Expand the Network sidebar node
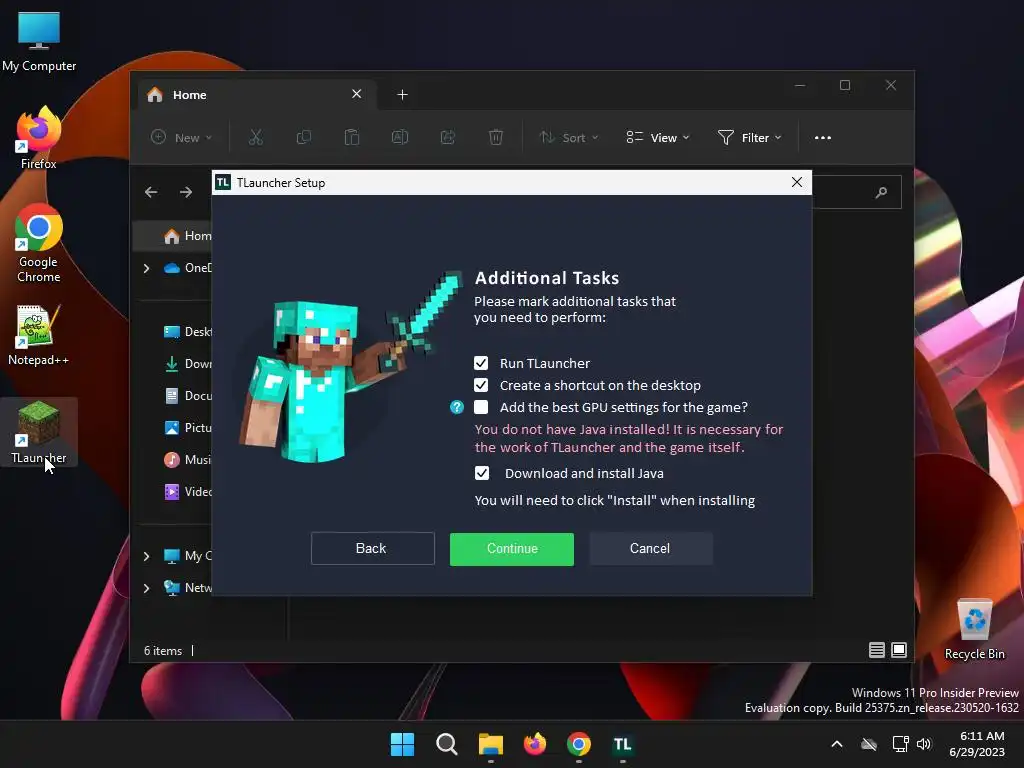1024x768 pixels. pos(146,588)
